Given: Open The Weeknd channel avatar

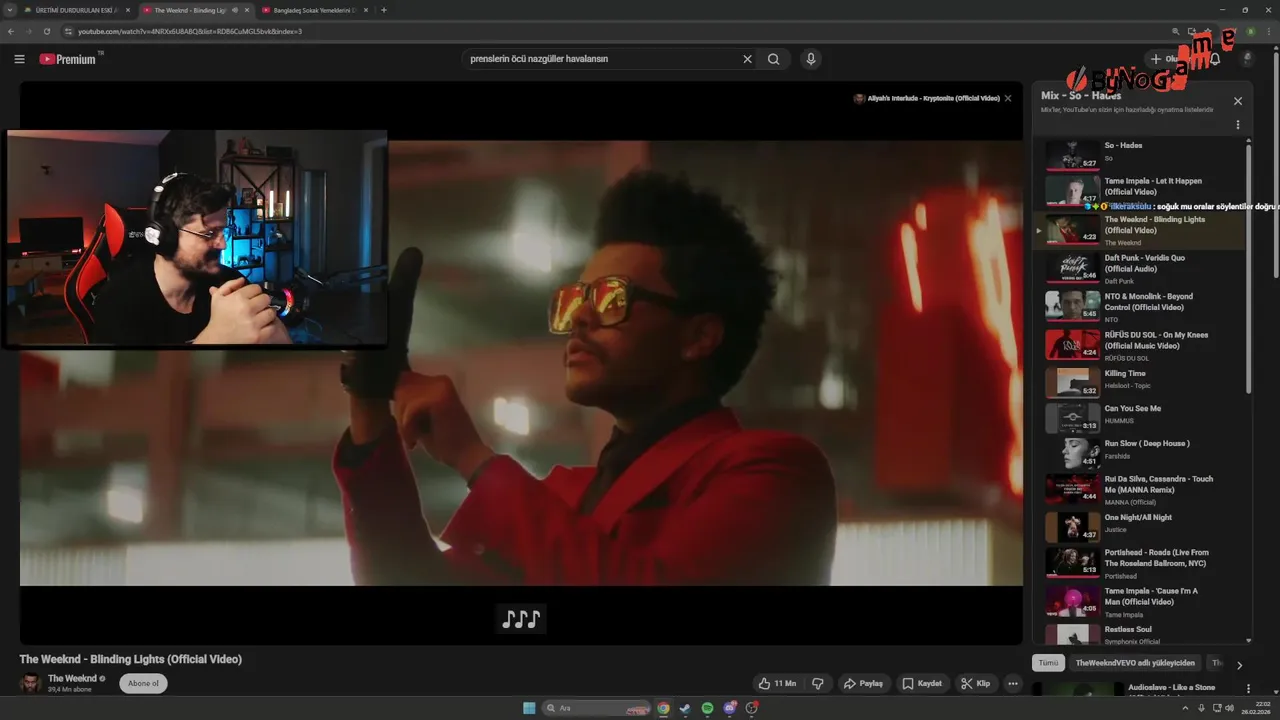Looking at the screenshot, I should click(x=31, y=683).
